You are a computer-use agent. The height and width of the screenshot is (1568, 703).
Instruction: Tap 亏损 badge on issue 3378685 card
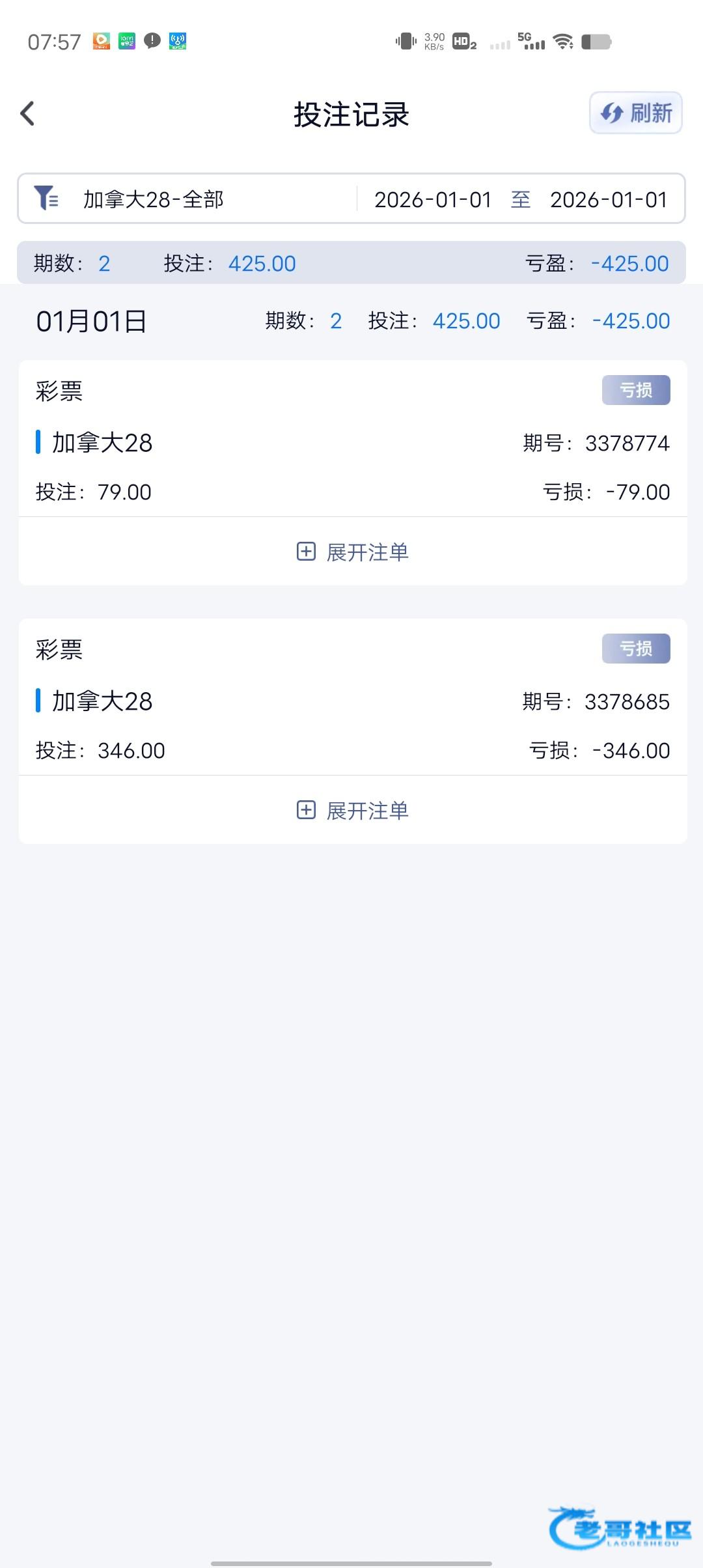click(635, 649)
